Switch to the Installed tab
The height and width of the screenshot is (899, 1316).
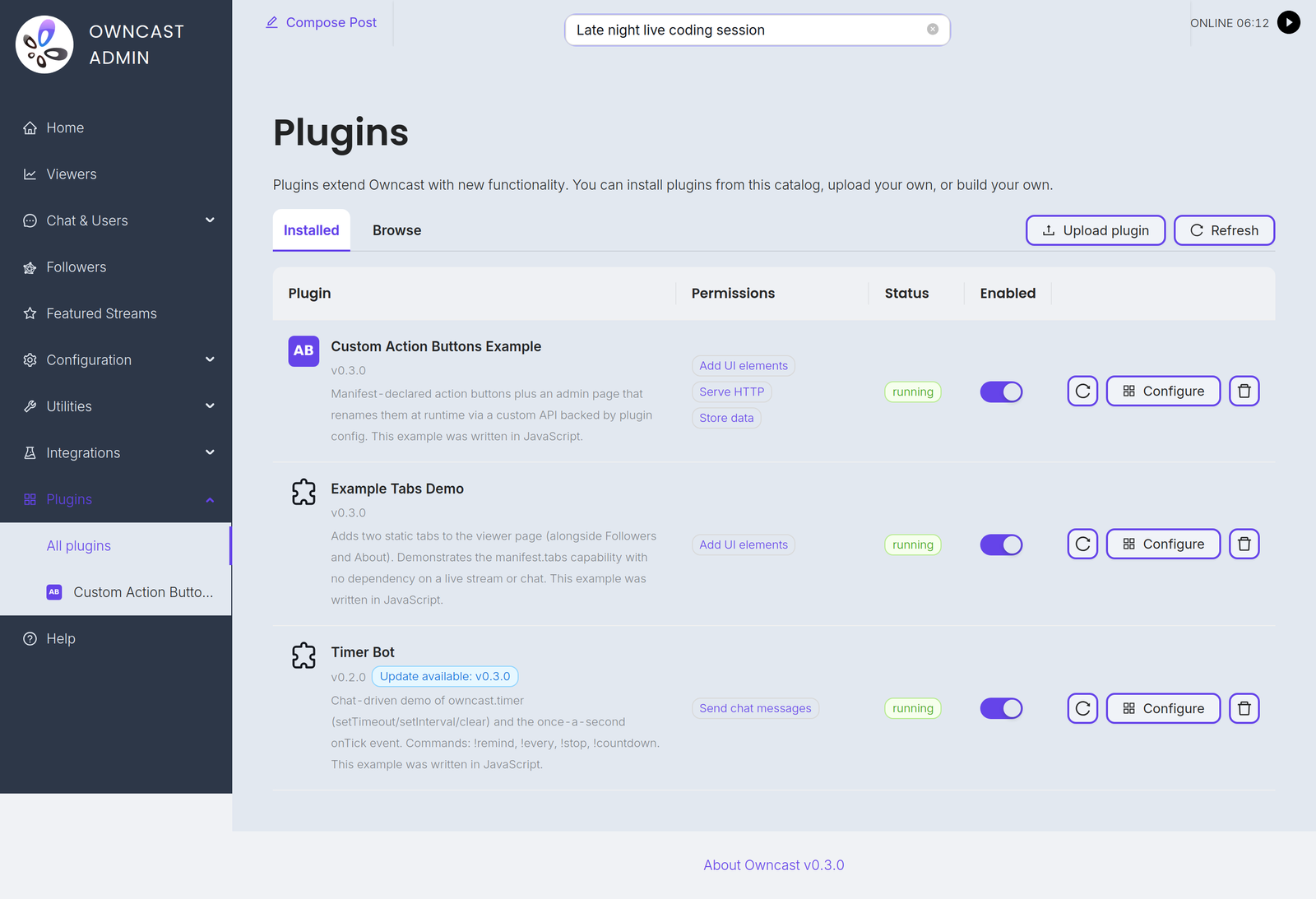(x=312, y=230)
